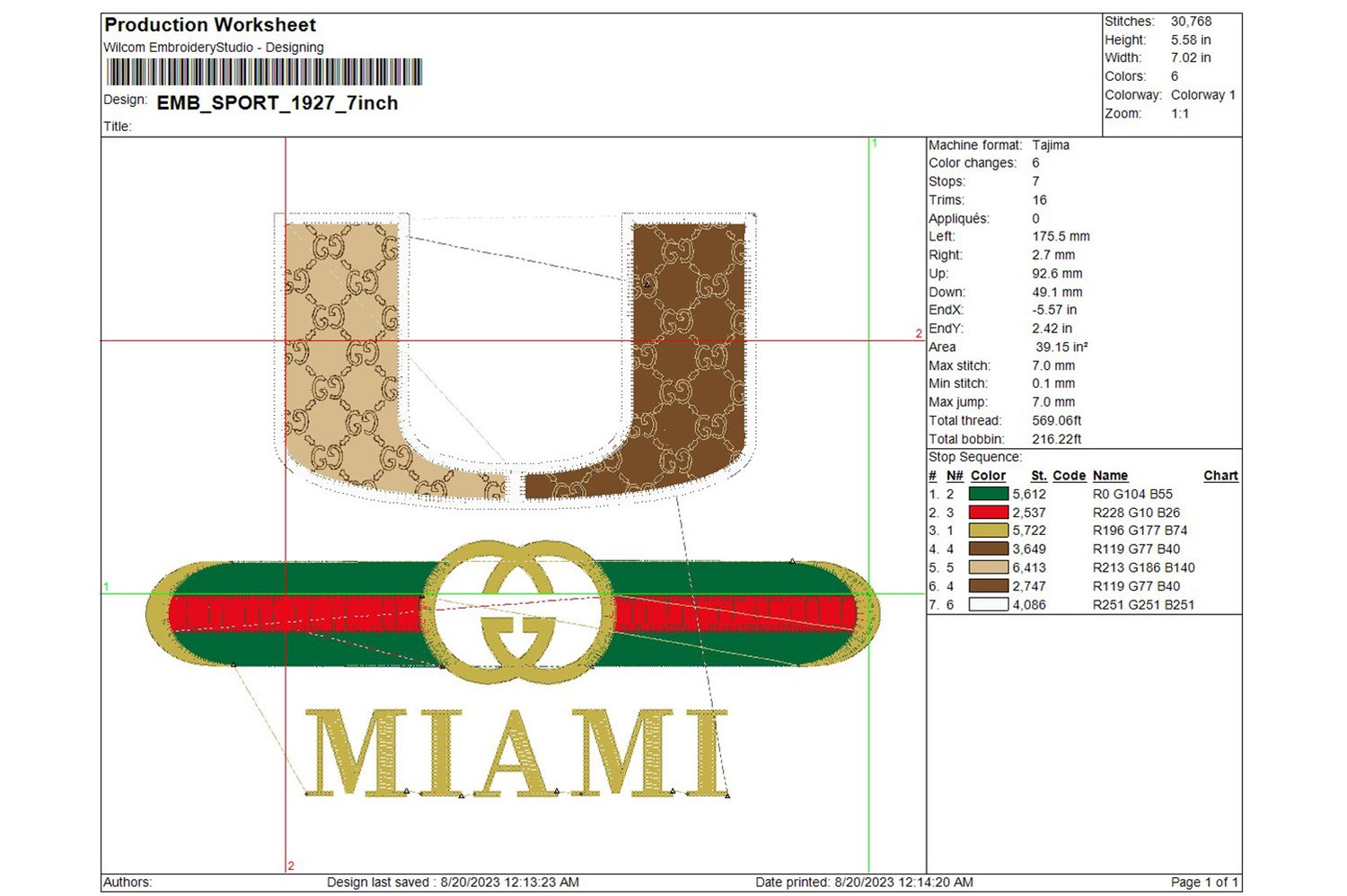Click the 'Chart' column header
Viewport: 1347px width, 896px height.
pyautogui.click(x=1220, y=476)
